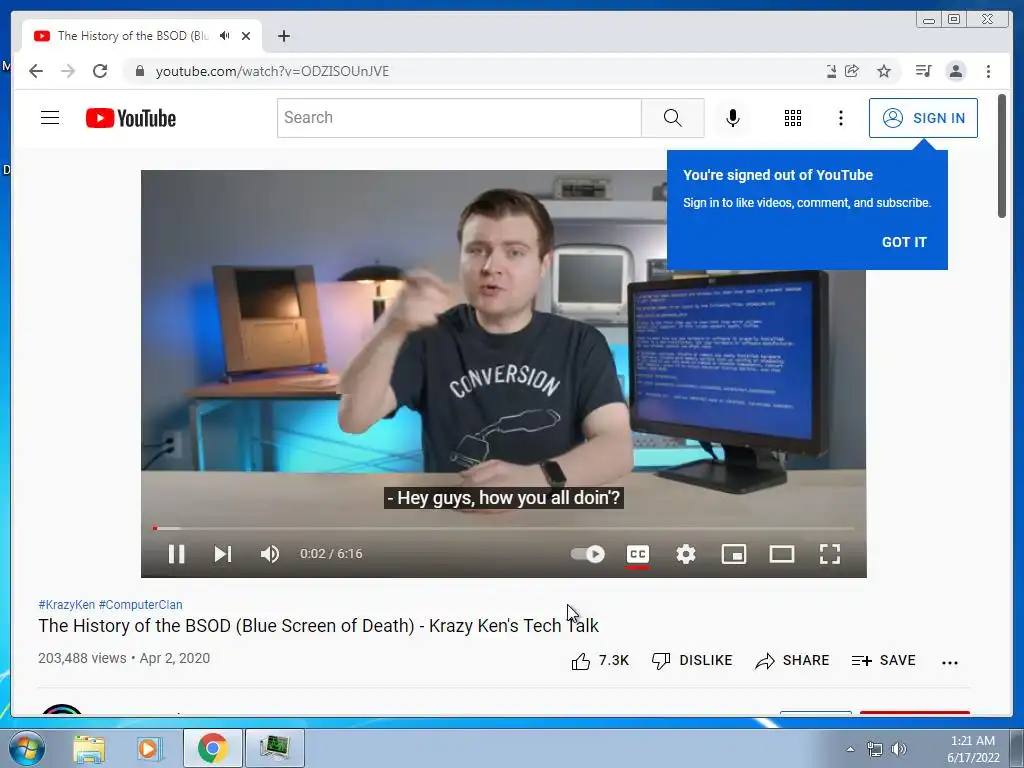Activate the miniplayer icon
Image resolution: width=1024 pixels, height=768 pixels.
coord(733,554)
